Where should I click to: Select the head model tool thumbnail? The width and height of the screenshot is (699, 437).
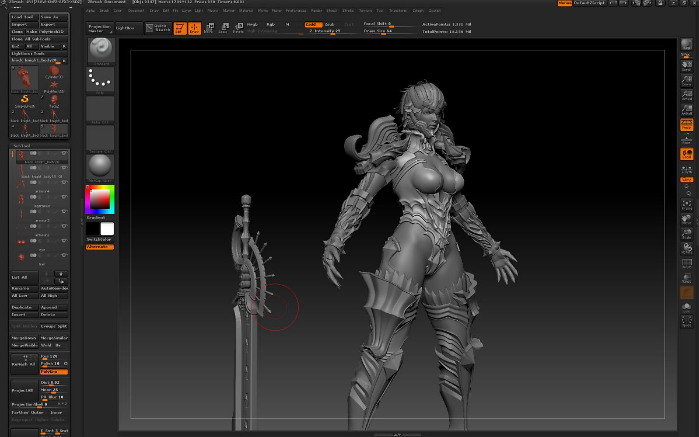54,101
